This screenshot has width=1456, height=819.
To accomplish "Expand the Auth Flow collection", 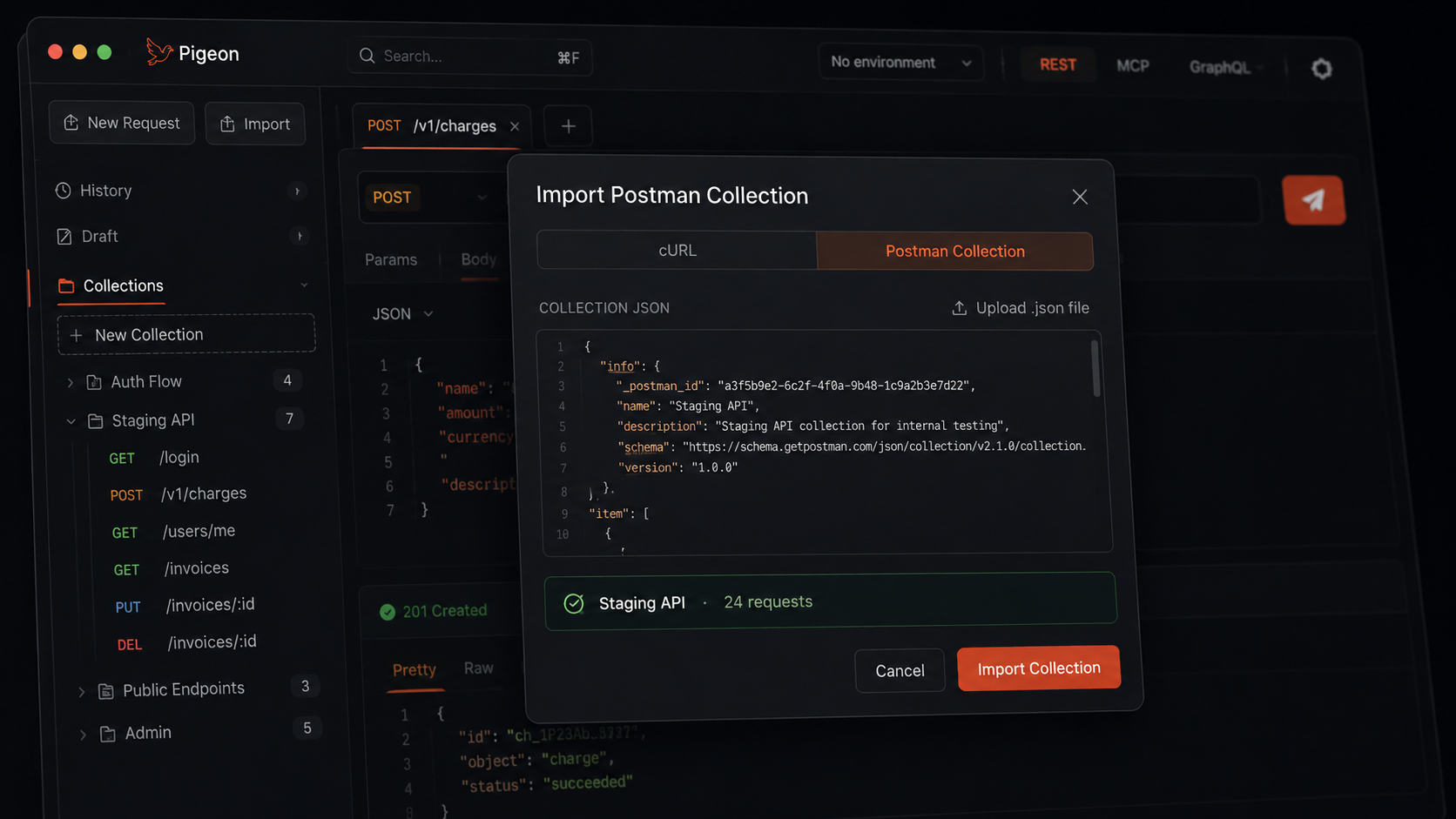I will click(70, 382).
